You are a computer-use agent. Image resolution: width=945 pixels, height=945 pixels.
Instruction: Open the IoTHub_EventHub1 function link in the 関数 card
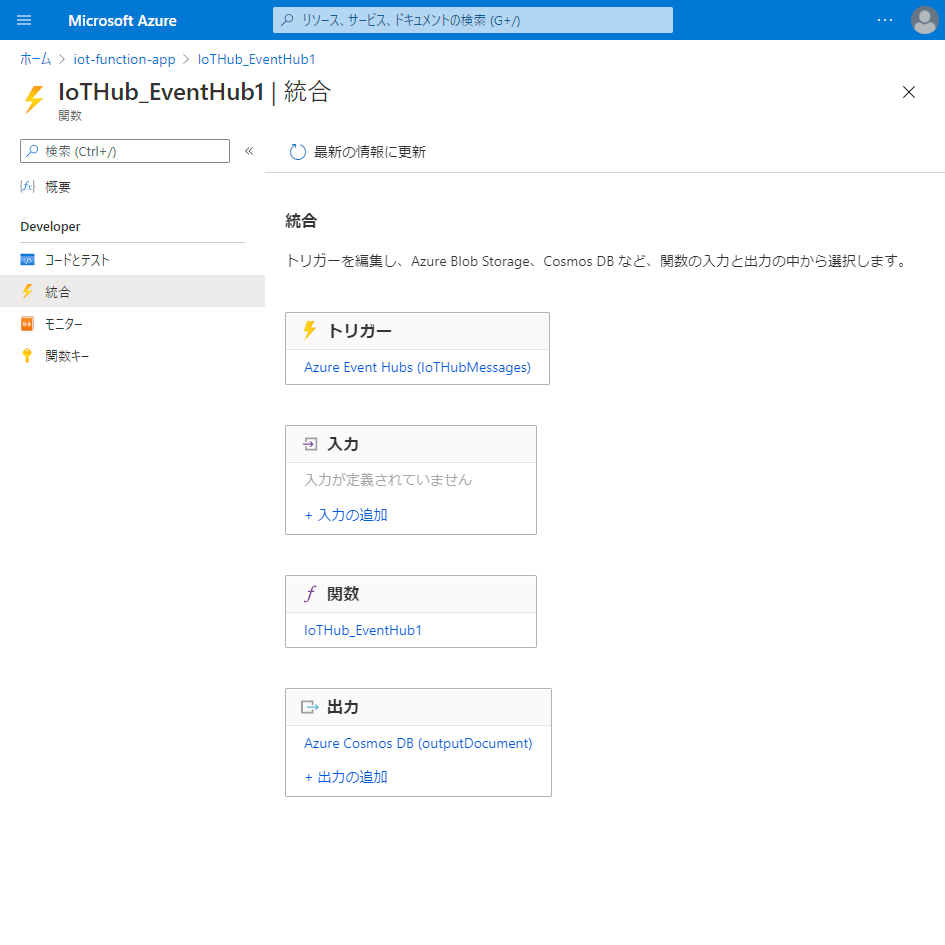pos(363,630)
